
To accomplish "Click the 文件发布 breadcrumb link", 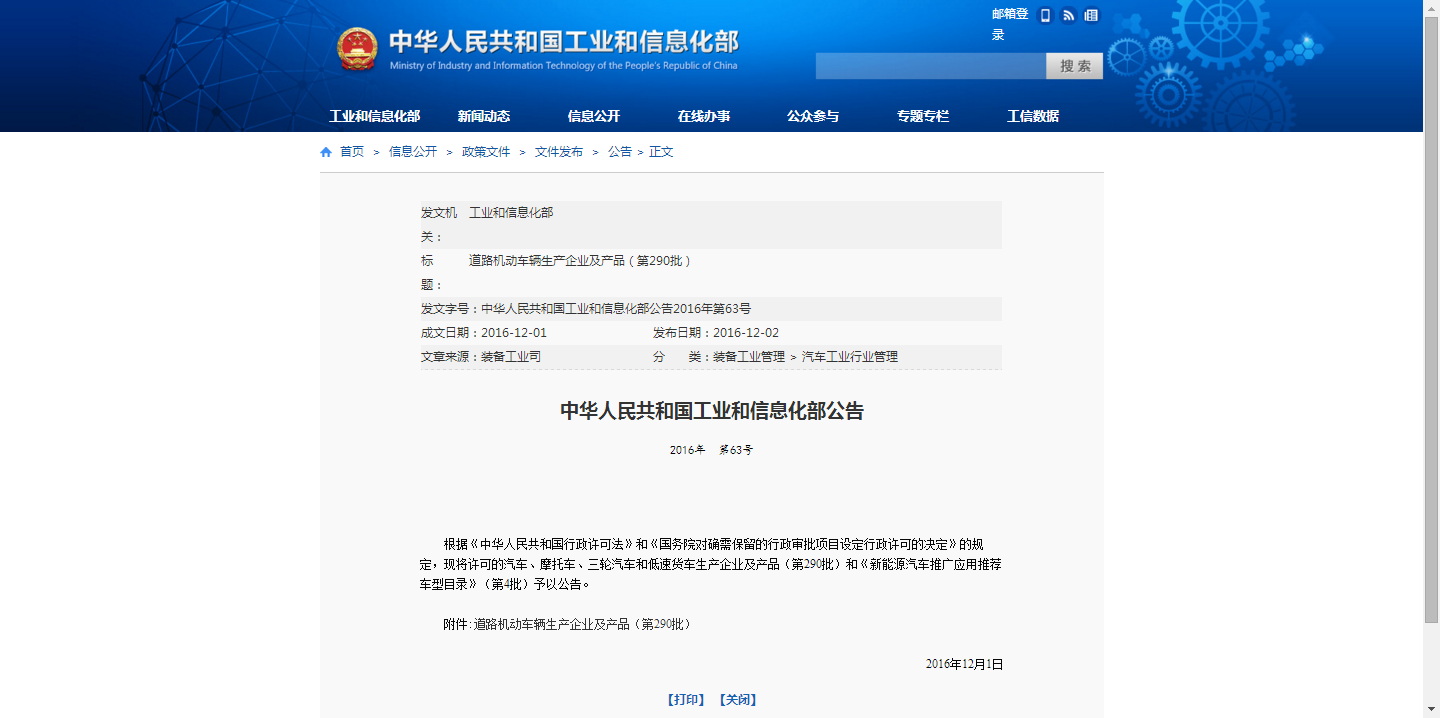I will [x=559, y=152].
